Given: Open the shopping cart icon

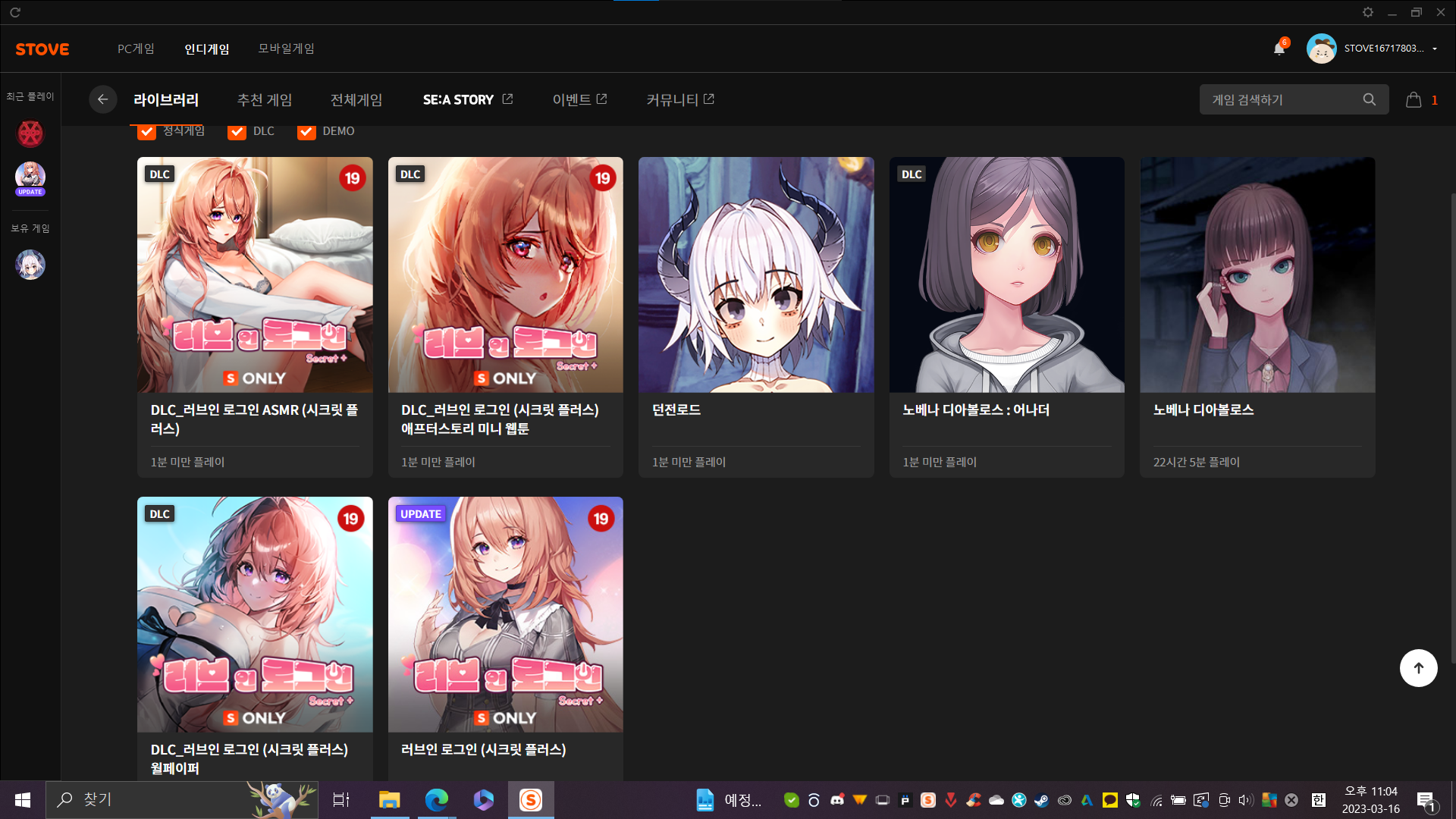Looking at the screenshot, I should pyautogui.click(x=1414, y=99).
